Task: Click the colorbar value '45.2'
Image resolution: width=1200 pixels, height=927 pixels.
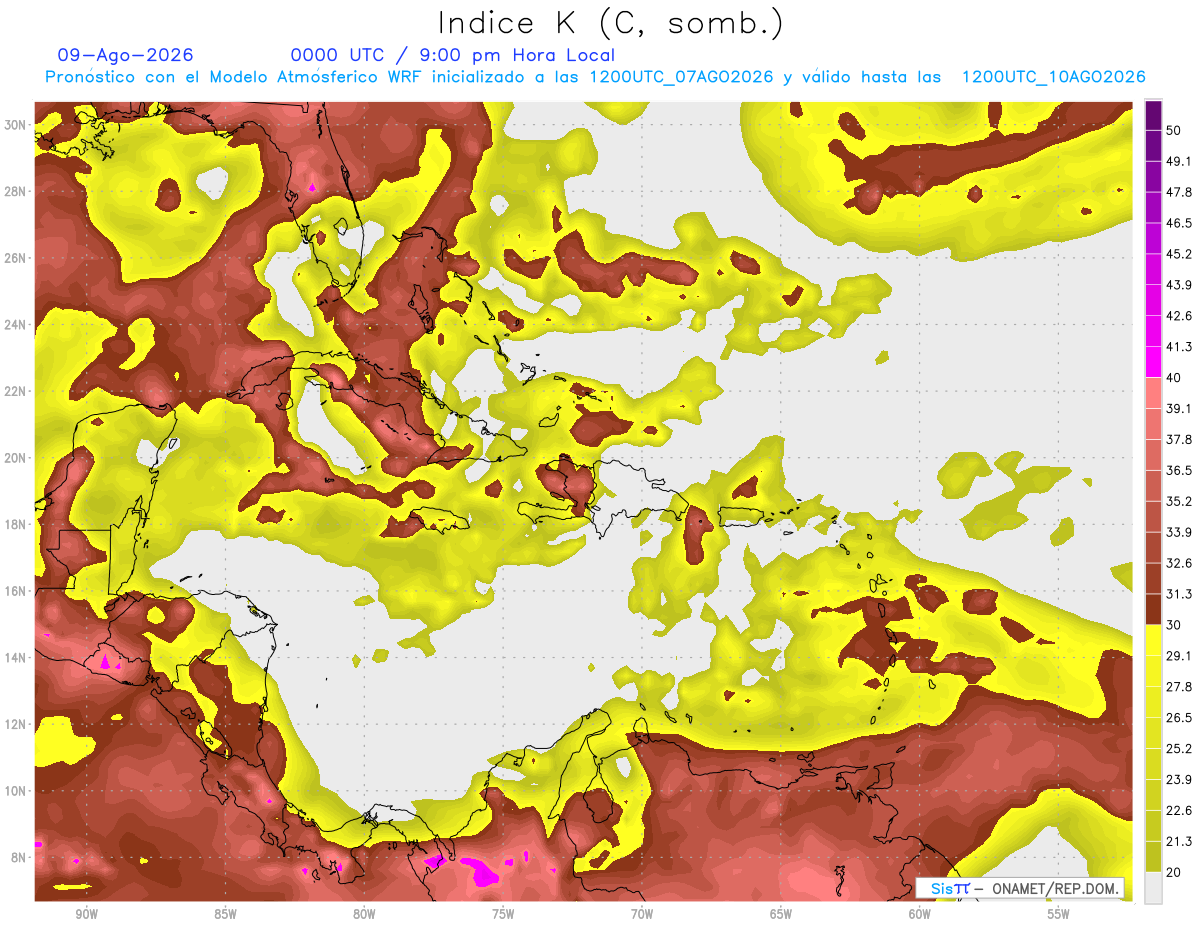Action: point(1180,254)
